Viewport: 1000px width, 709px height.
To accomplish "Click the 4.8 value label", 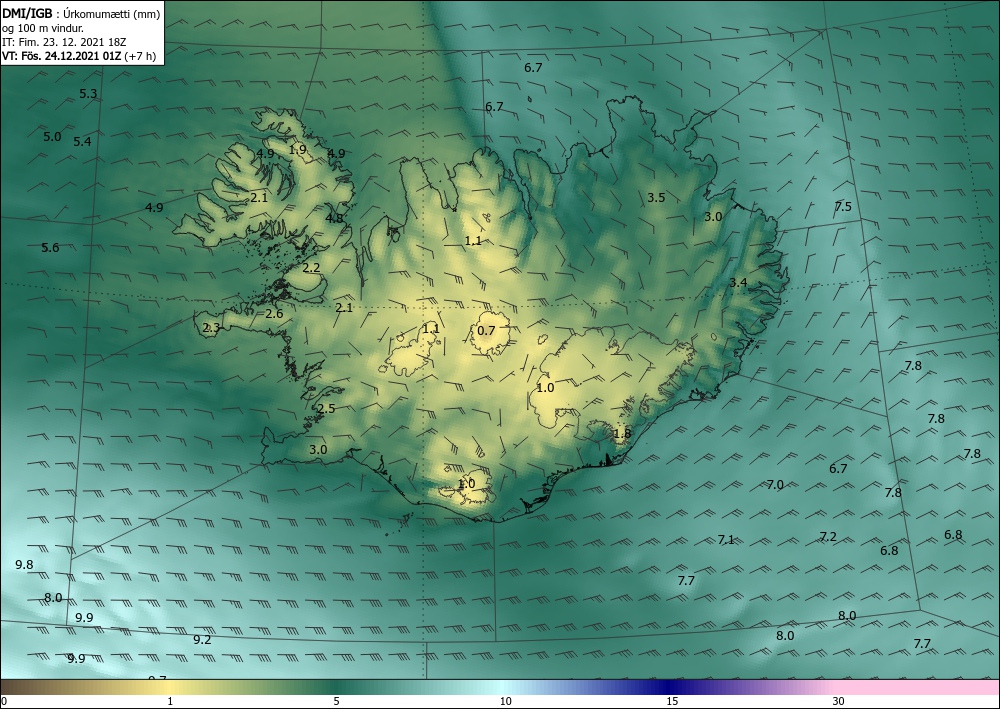I will [334, 218].
